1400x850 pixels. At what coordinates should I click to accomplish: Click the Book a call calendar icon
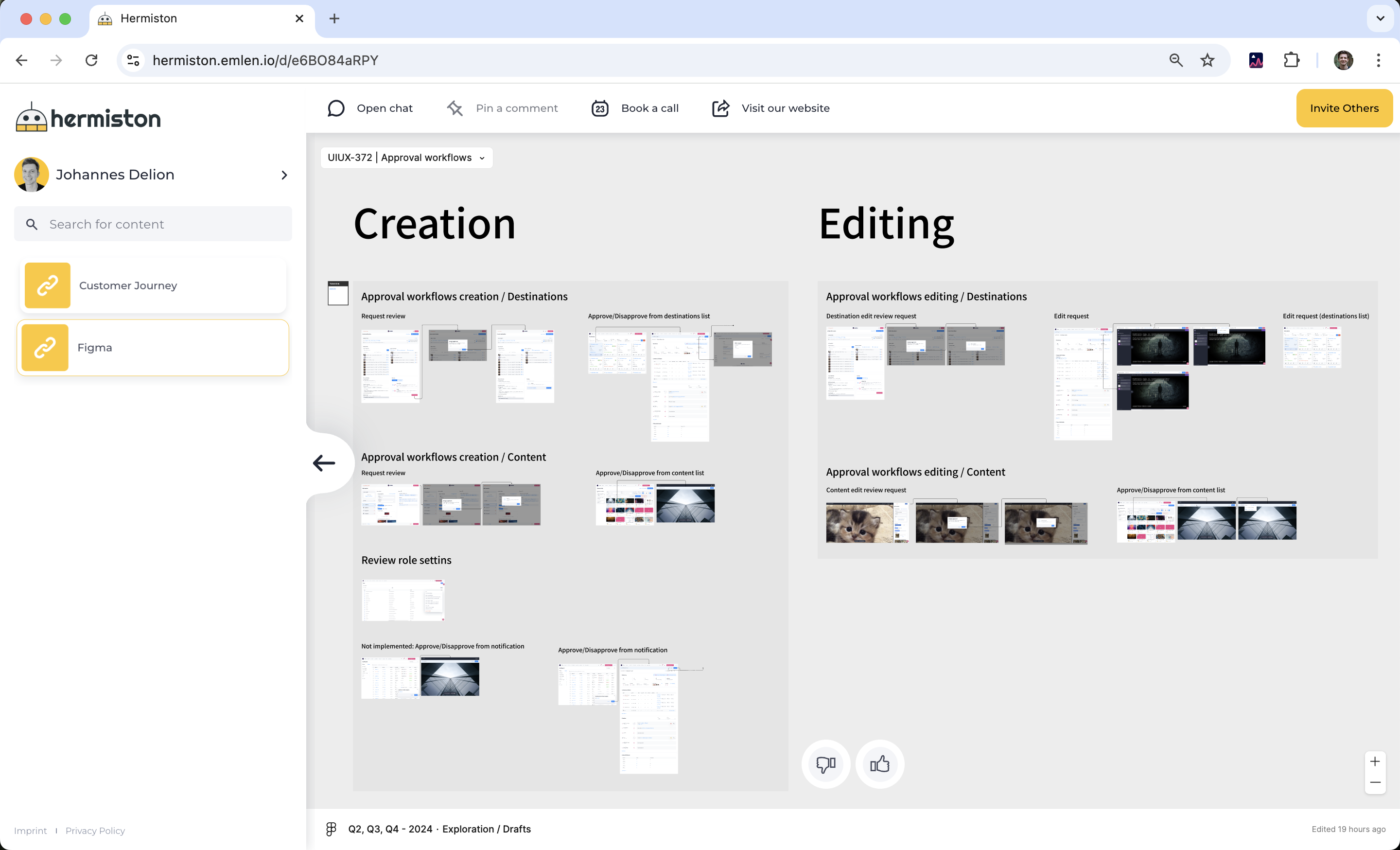600,108
